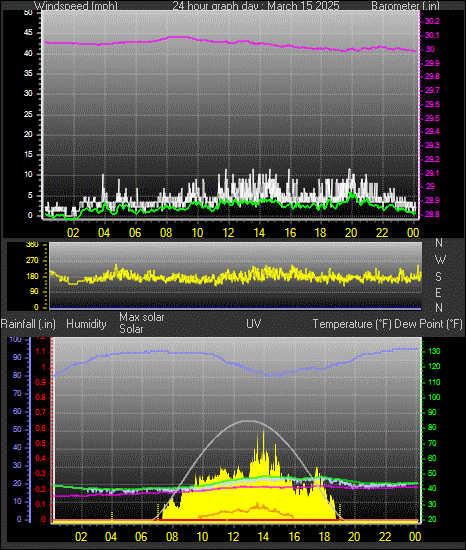Viewport: 466px width, 550px height.
Task: Click barometer axis value 29.7
Action: coord(432,90)
